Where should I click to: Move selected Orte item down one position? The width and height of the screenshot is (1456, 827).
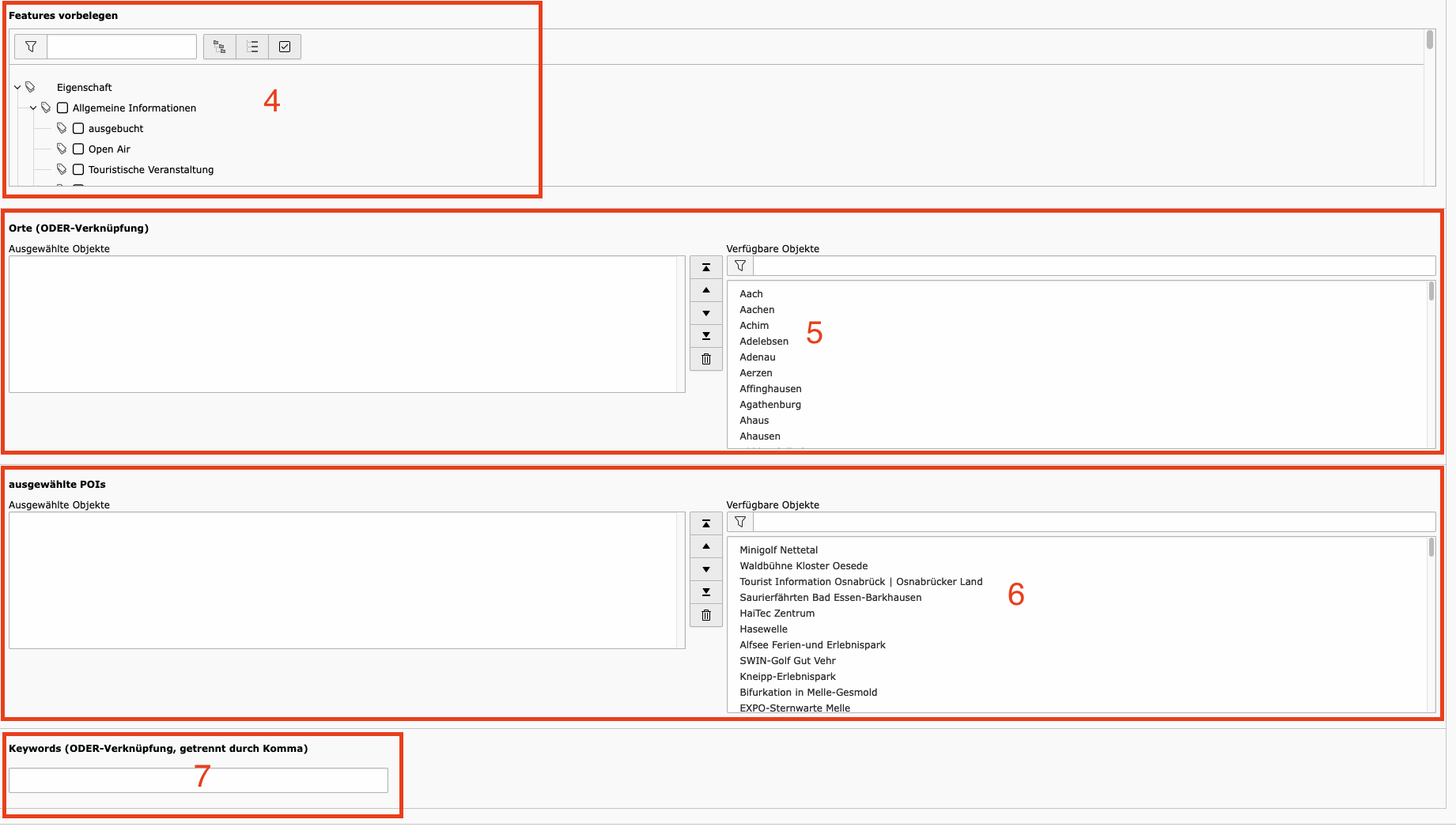click(706, 313)
